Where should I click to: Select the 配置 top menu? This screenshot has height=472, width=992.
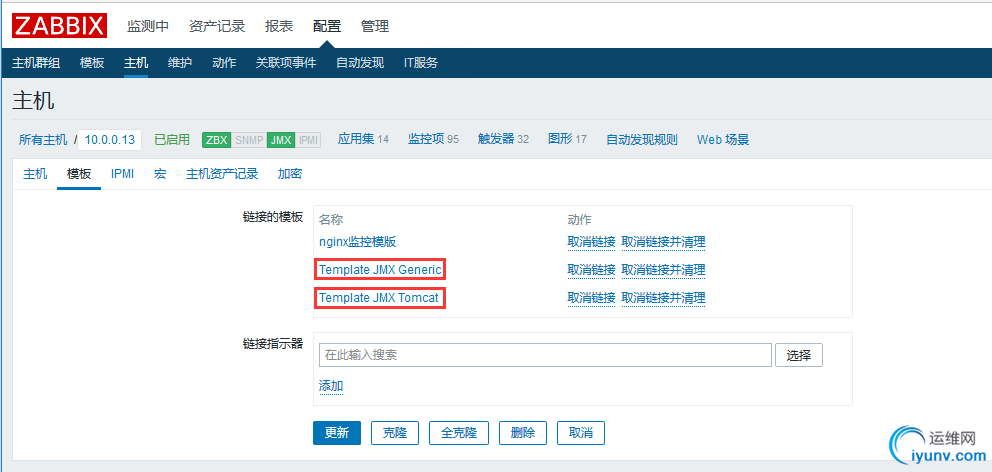[327, 26]
